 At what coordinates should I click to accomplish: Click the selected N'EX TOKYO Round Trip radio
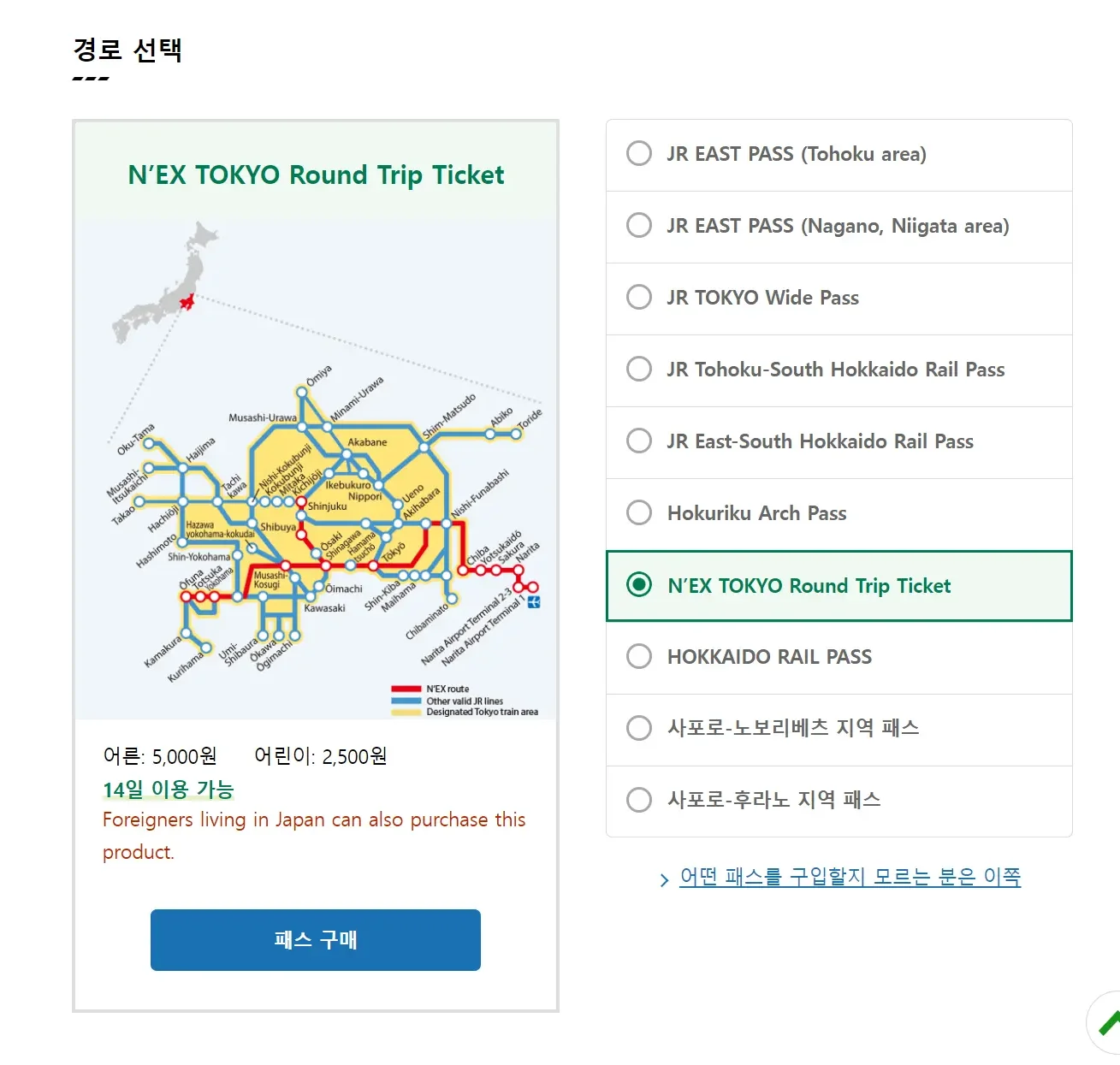[639, 585]
